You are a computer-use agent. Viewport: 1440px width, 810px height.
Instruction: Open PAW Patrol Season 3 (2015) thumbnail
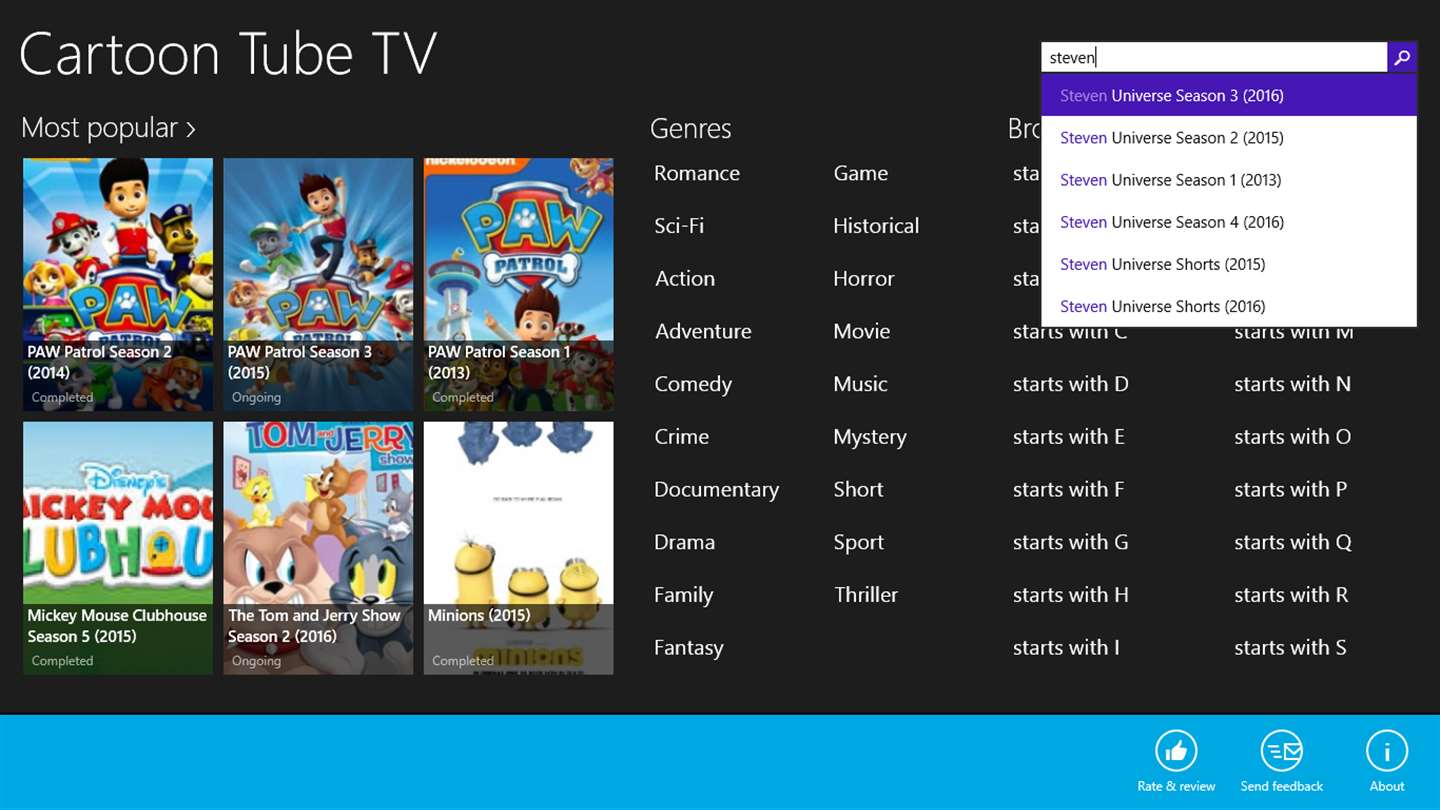pos(318,284)
